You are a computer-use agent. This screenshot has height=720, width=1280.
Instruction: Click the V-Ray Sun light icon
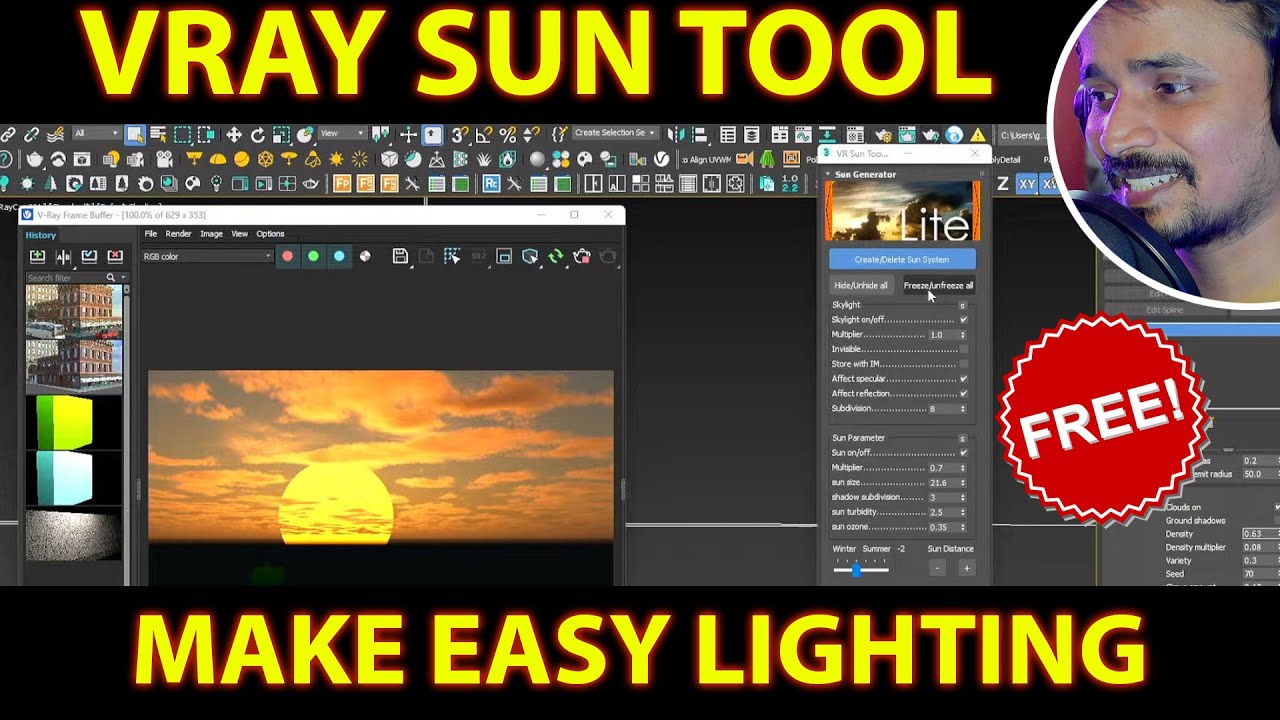(336, 159)
